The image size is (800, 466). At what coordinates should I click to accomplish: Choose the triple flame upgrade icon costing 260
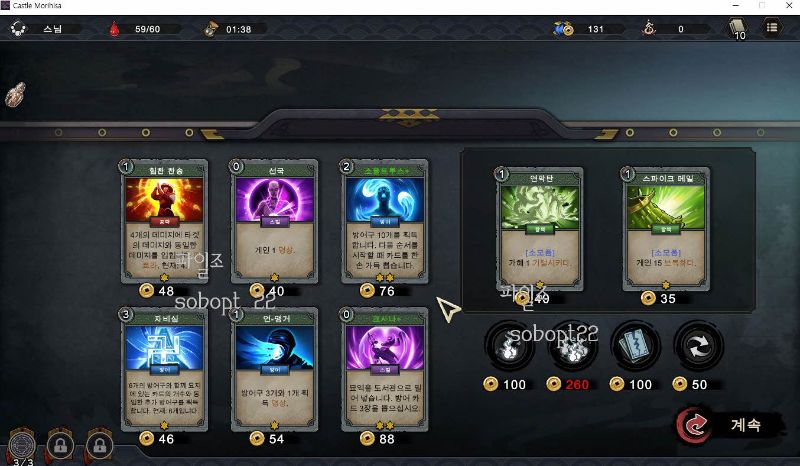click(572, 346)
